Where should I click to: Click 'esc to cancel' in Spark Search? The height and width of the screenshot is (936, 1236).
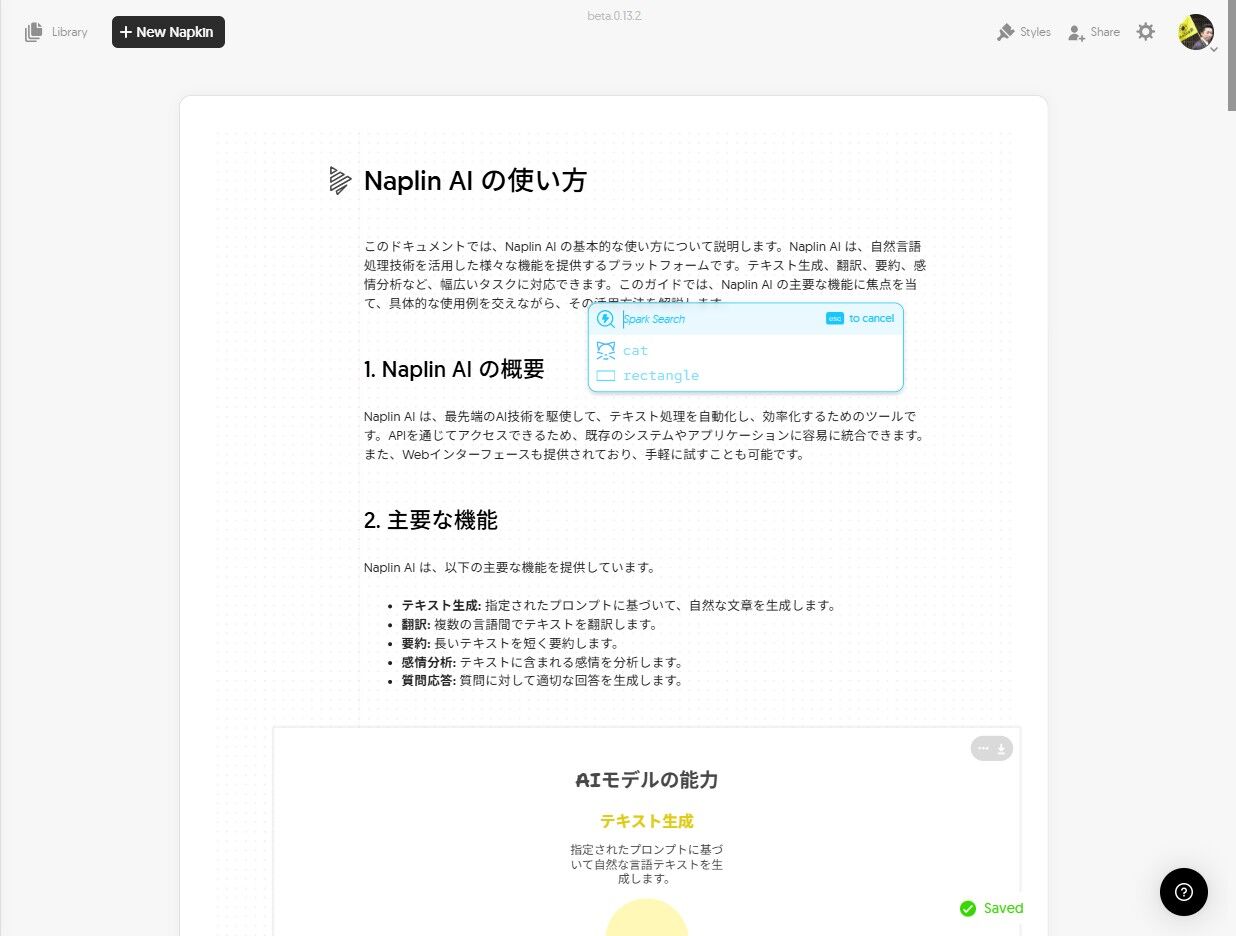[860, 318]
